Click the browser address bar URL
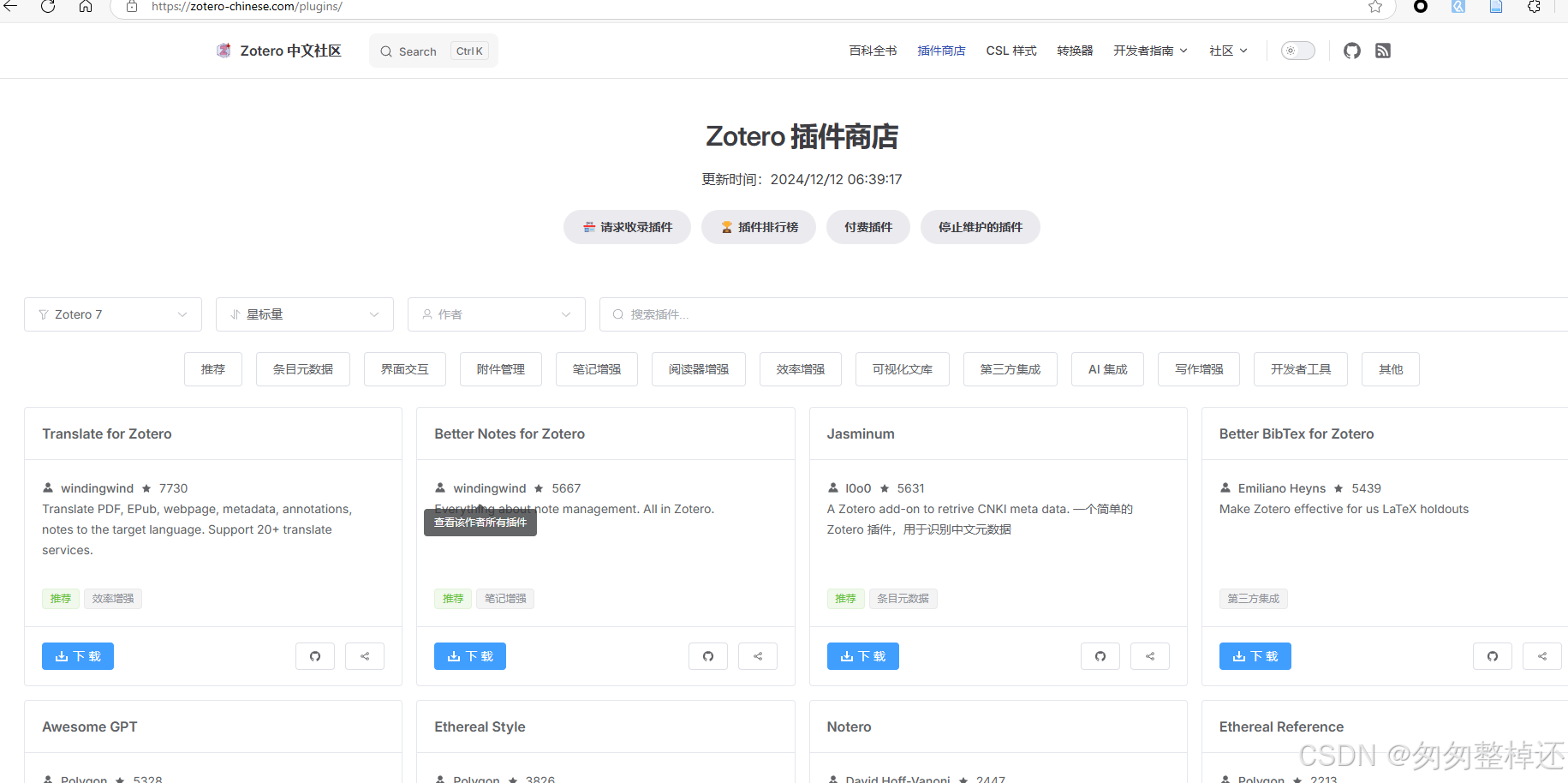 (247, 6)
